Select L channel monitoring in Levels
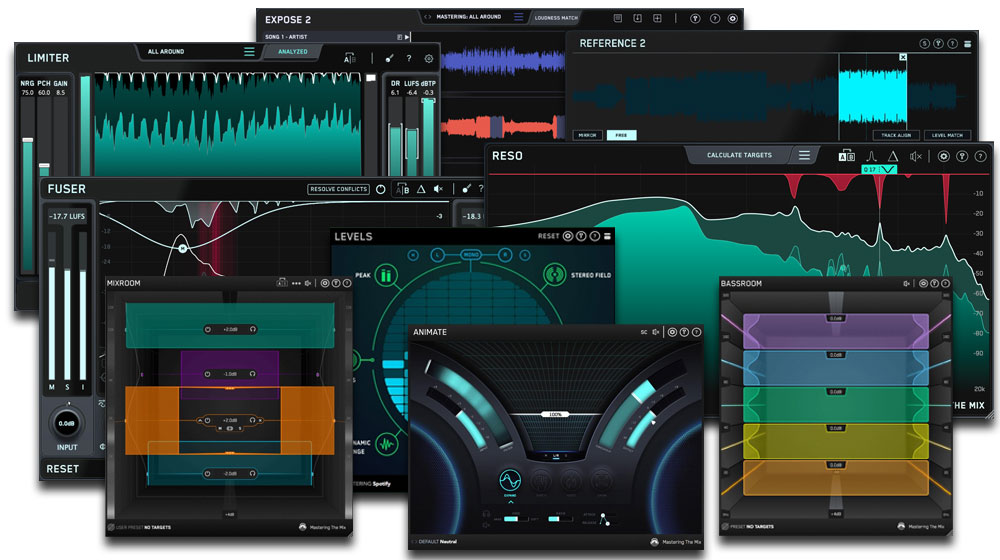Screen dimensions: 1000x560 438,255
